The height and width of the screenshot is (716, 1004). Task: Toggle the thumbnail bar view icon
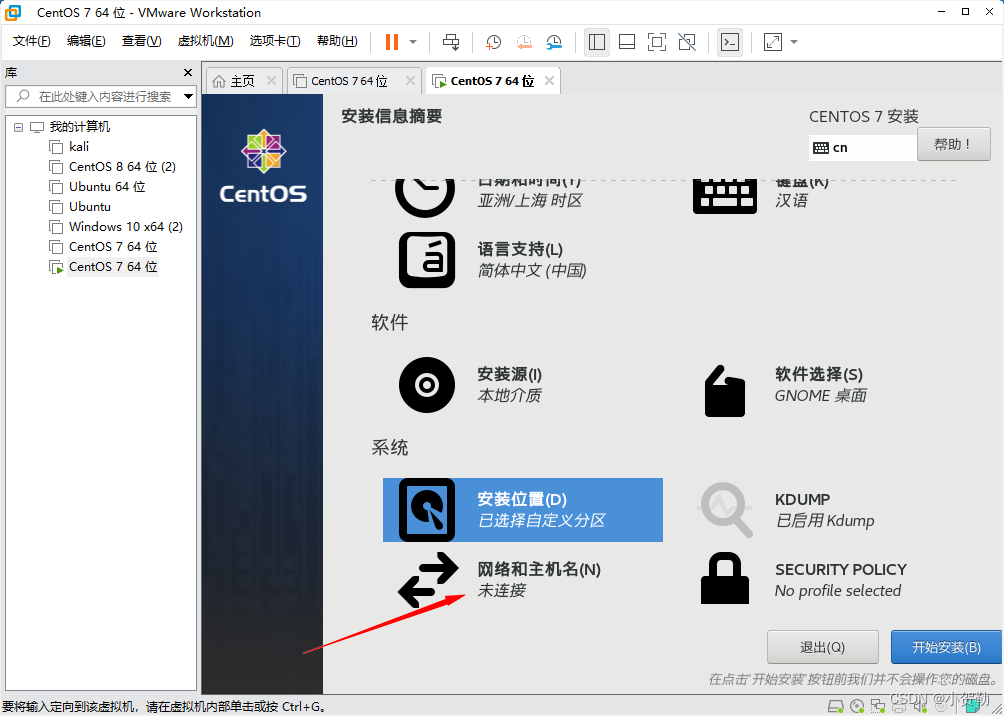(x=627, y=42)
